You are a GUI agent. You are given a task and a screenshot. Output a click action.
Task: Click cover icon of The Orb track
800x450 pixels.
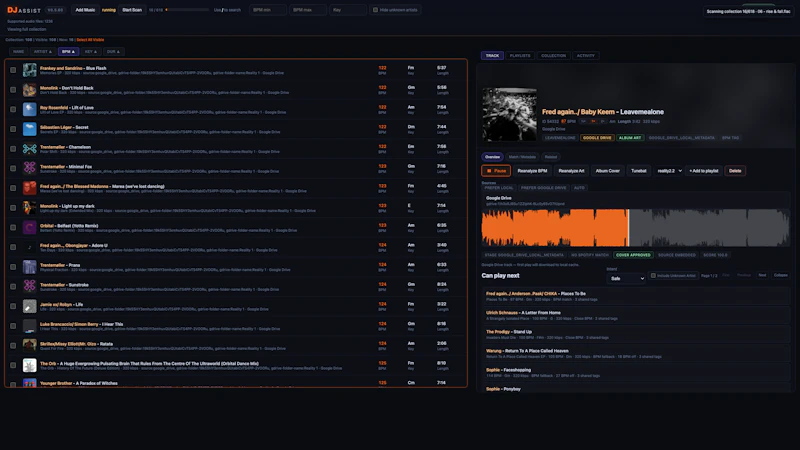[x=30, y=365]
